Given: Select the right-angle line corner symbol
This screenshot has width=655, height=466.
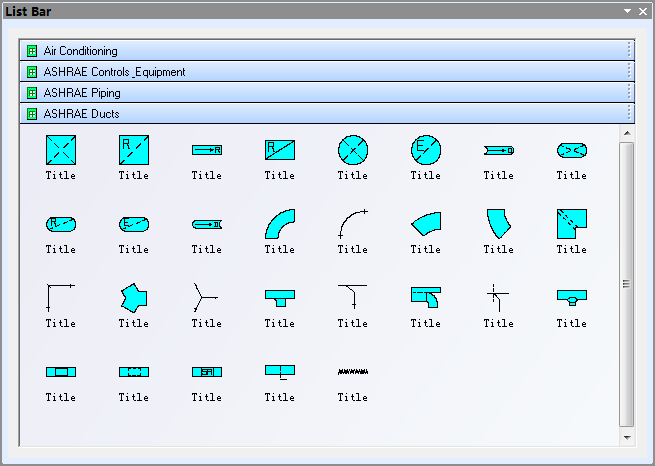Looking at the screenshot, I should click(x=60, y=297).
